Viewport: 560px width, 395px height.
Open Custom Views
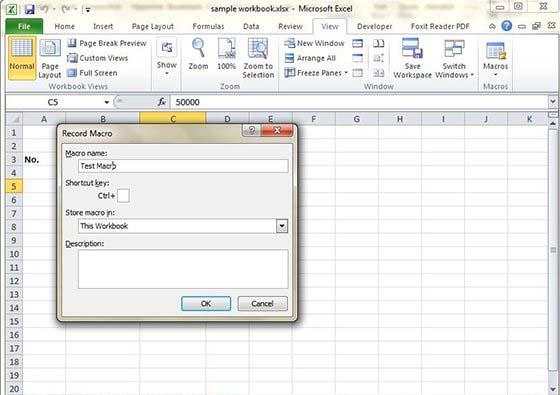(98, 58)
